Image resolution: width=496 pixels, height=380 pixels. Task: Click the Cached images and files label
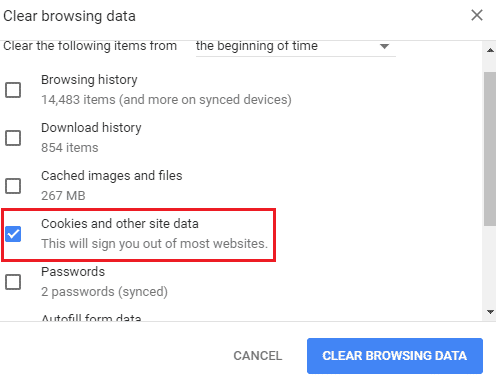click(112, 176)
